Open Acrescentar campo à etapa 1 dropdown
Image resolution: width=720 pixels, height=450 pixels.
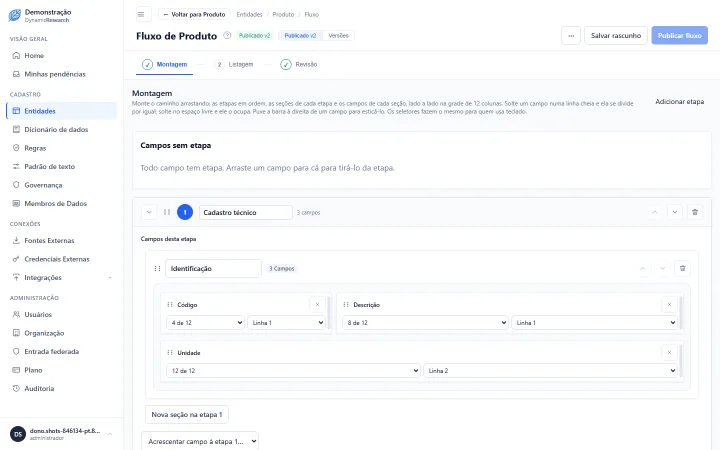[200, 441]
